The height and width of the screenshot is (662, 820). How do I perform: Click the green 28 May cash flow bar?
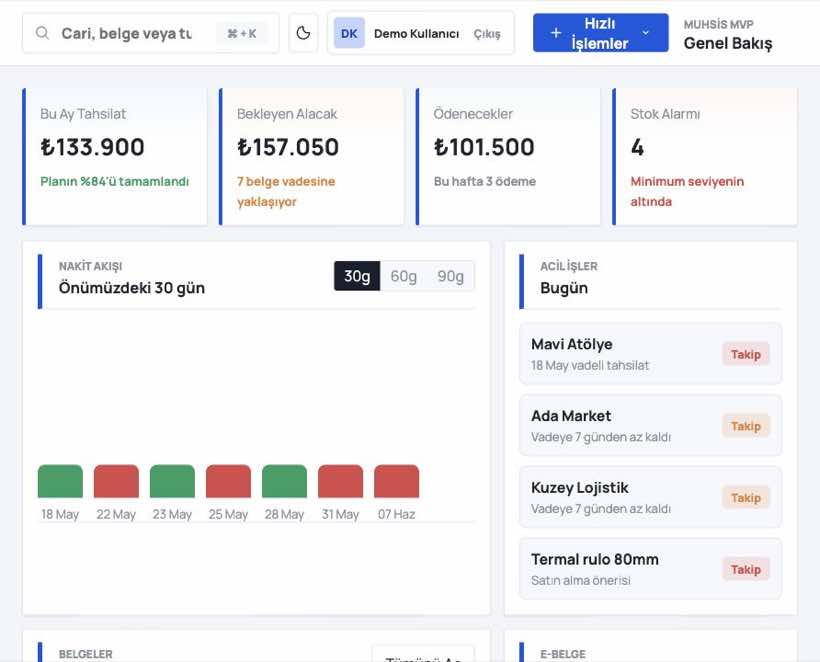point(284,481)
